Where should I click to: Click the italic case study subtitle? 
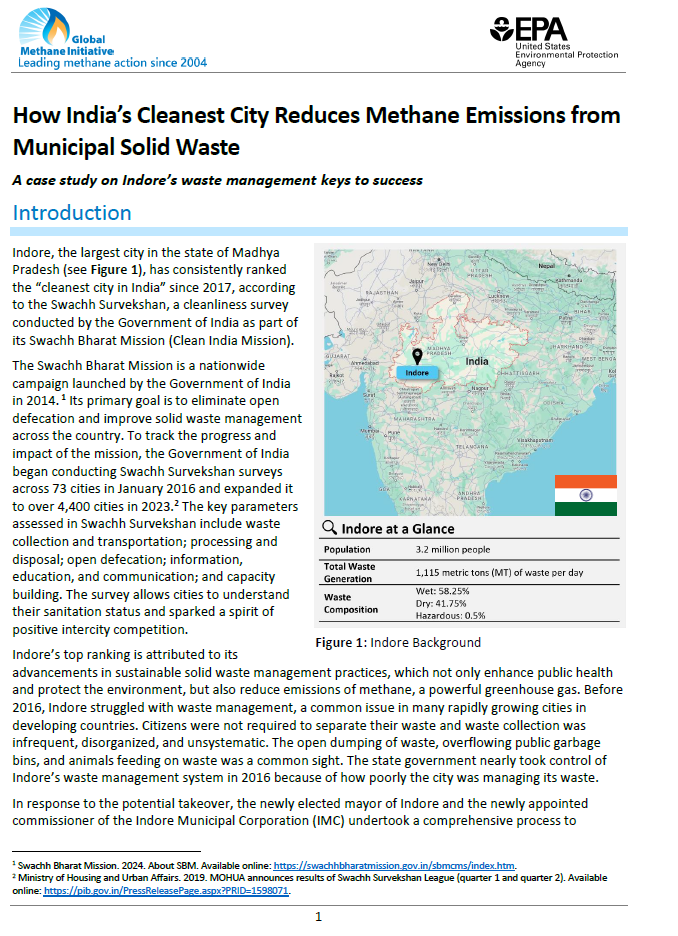(217, 180)
